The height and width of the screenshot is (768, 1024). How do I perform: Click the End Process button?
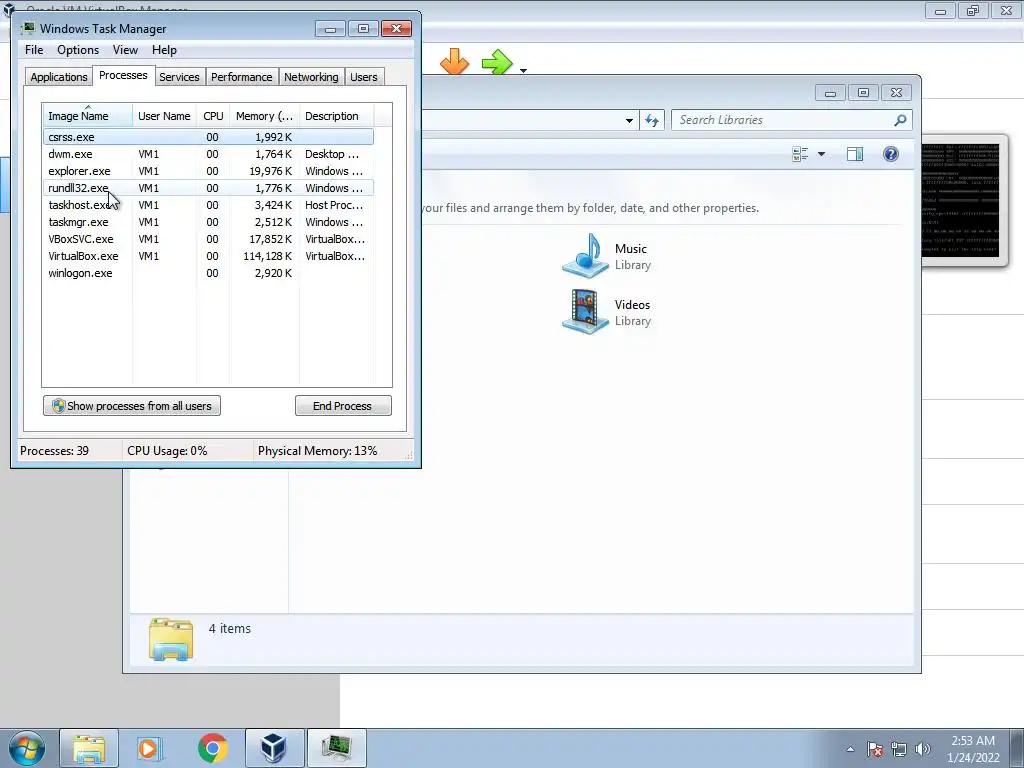pos(343,406)
